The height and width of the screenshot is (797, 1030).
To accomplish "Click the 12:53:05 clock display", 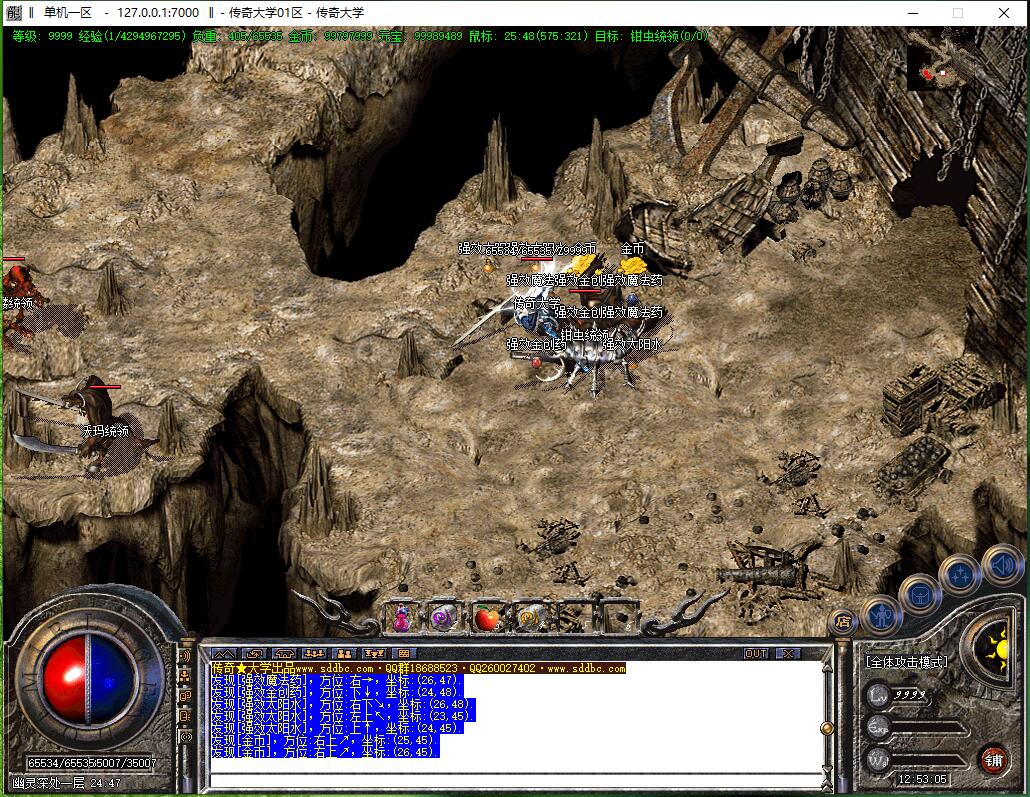I will tap(922, 779).
